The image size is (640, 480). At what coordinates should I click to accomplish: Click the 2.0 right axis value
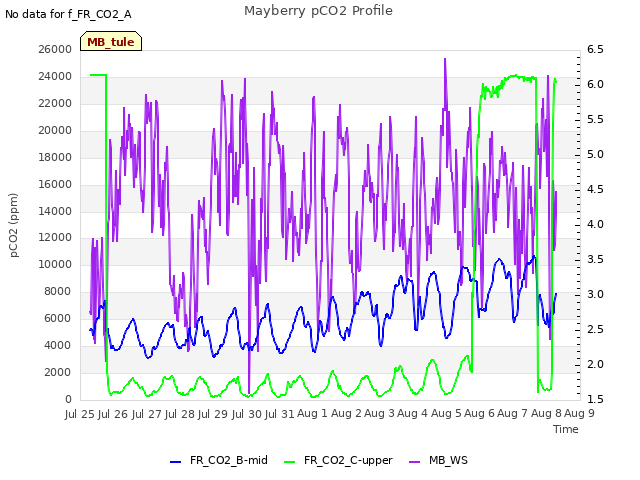595,364
